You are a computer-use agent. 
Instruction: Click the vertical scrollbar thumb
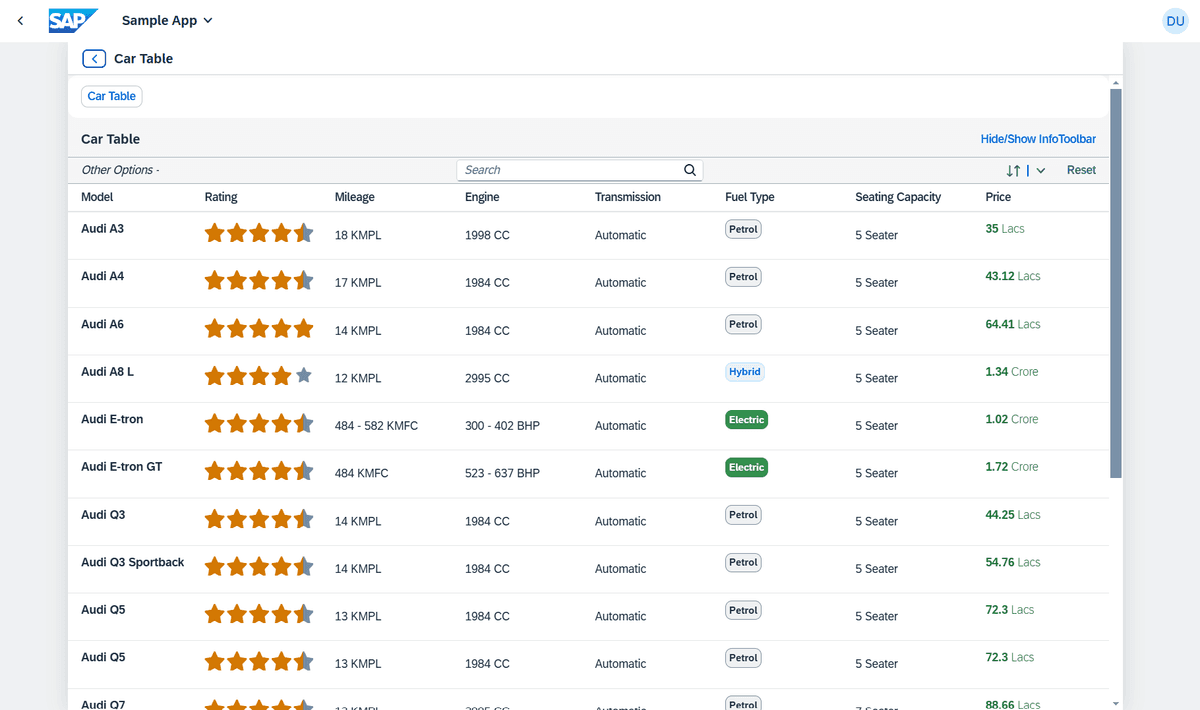point(1116,283)
